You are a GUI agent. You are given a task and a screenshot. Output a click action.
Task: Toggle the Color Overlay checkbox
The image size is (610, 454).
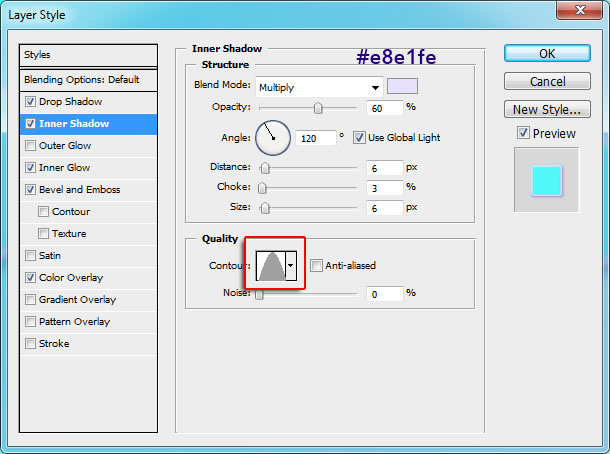click(x=30, y=277)
